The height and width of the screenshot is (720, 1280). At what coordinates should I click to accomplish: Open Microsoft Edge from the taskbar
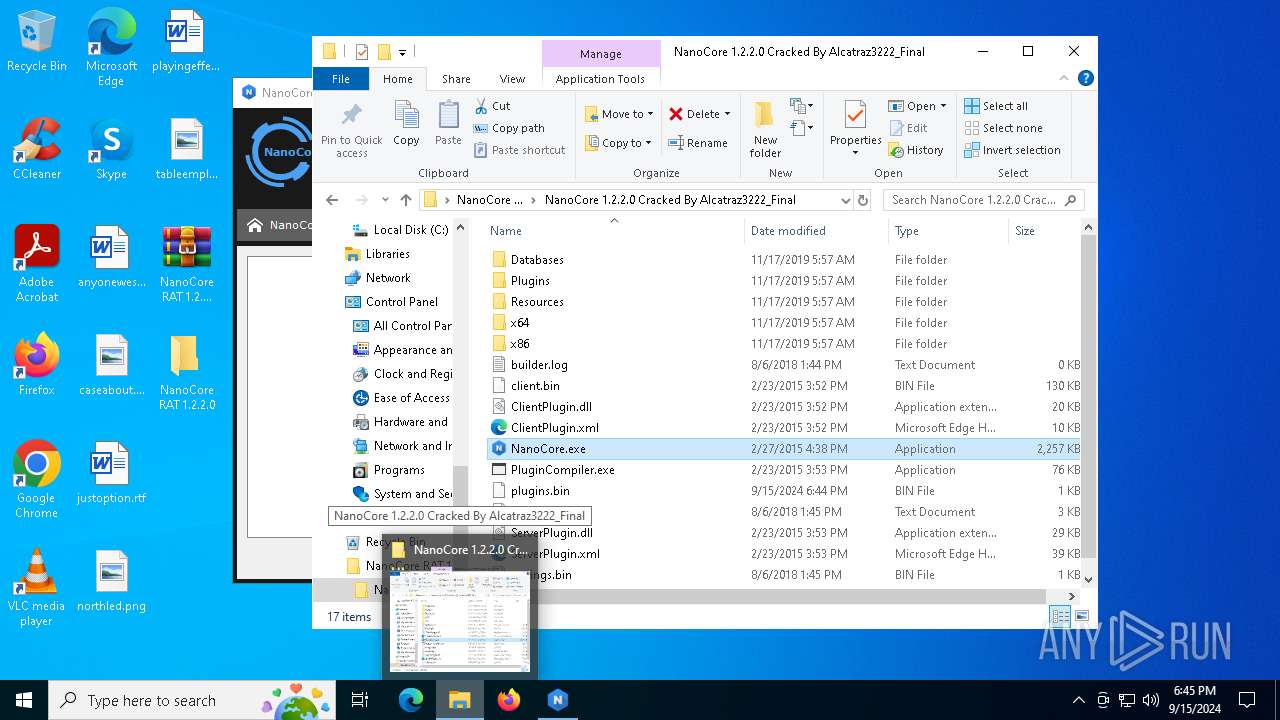coord(411,700)
